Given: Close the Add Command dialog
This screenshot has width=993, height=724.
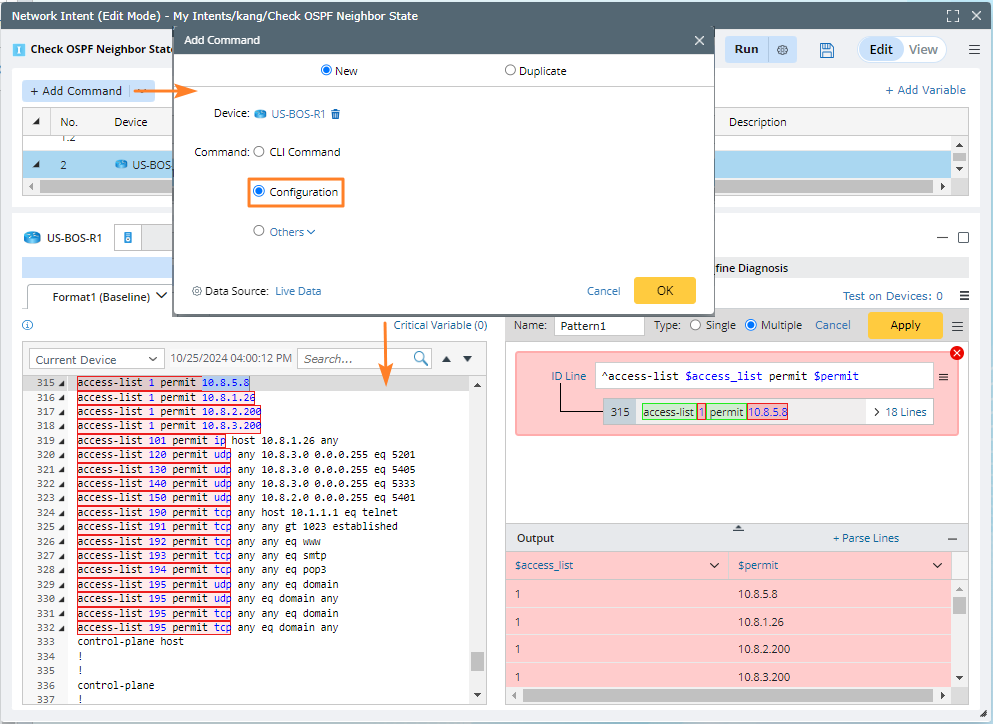Looking at the screenshot, I should [x=699, y=40].
